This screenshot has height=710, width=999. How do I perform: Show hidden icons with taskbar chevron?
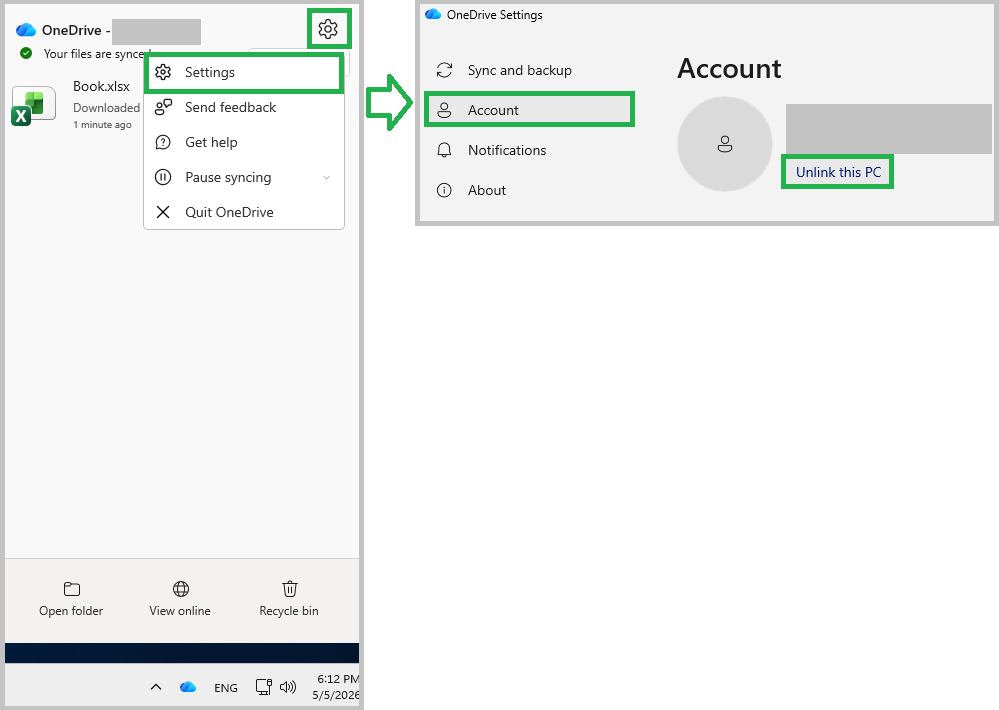(156, 687)
